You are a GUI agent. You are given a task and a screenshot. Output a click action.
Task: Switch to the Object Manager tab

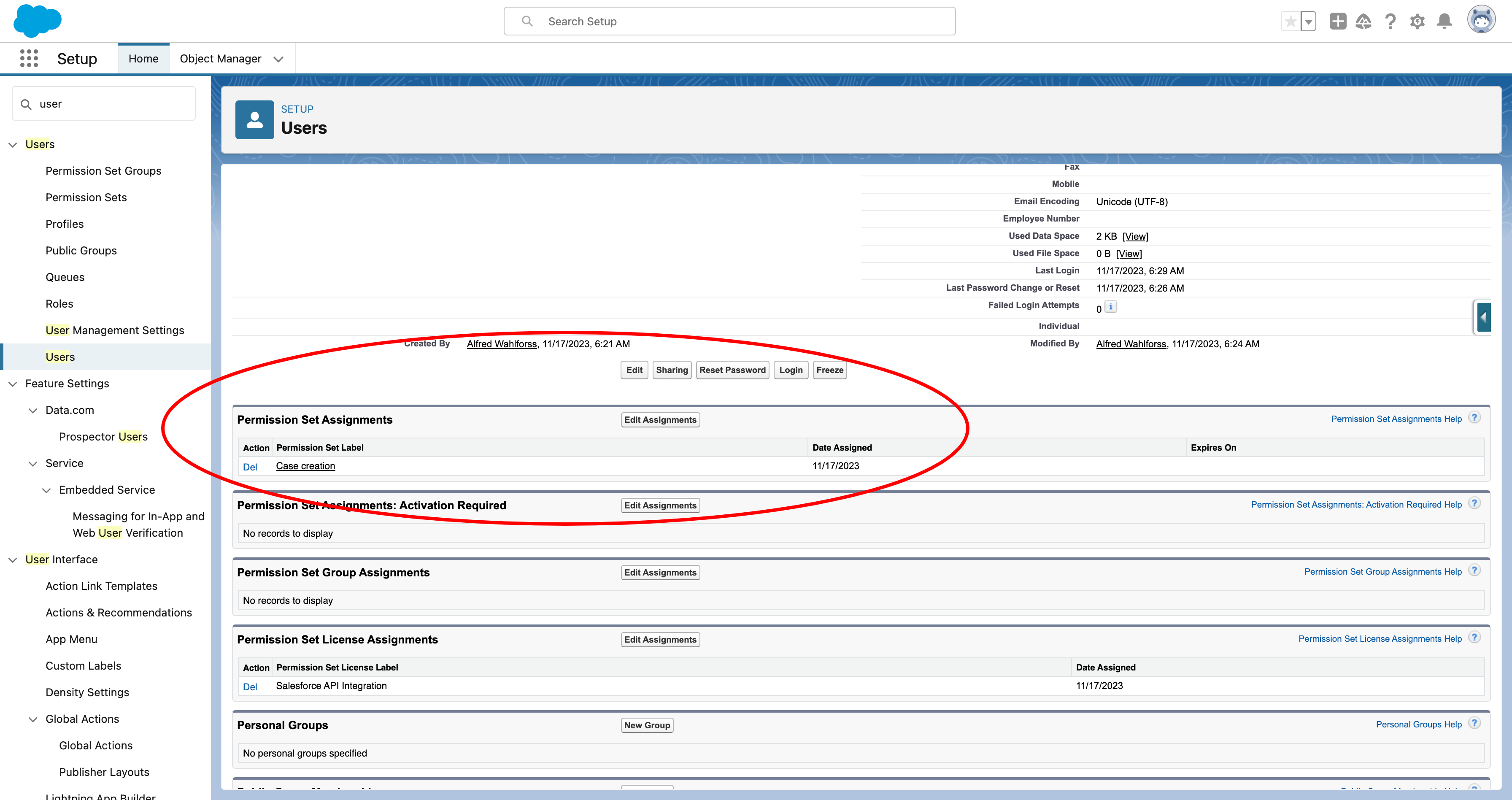coord(221,59)
